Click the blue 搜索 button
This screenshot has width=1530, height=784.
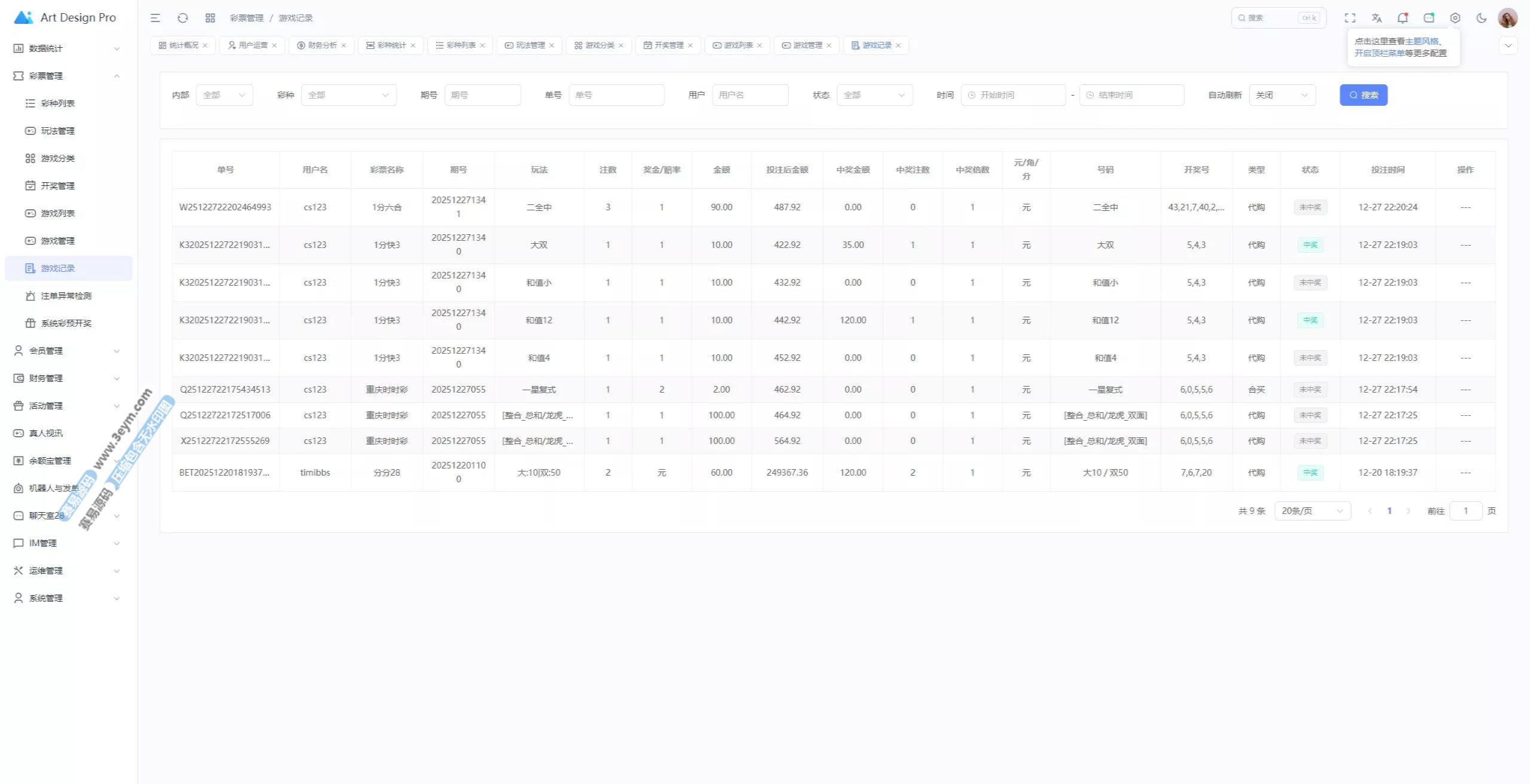point(1363,95)
